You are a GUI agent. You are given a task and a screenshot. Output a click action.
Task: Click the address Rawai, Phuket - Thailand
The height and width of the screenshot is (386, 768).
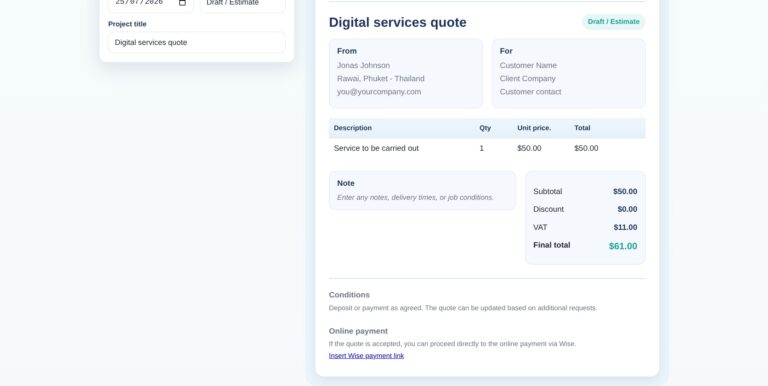[x=381, y=78]
